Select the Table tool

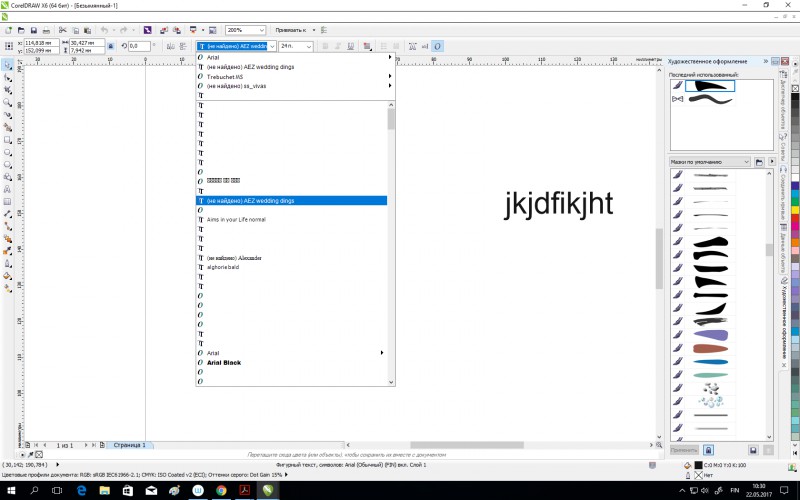click(8, 202)
